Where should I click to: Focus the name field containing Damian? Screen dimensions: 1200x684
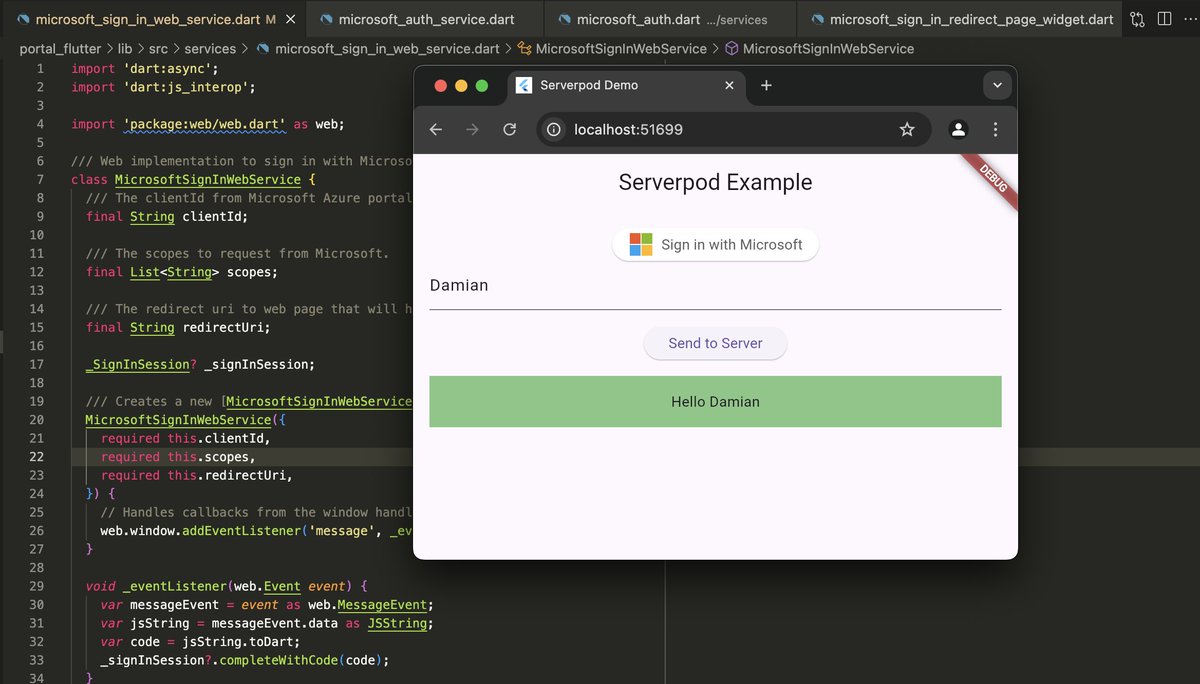coord(715,286)
